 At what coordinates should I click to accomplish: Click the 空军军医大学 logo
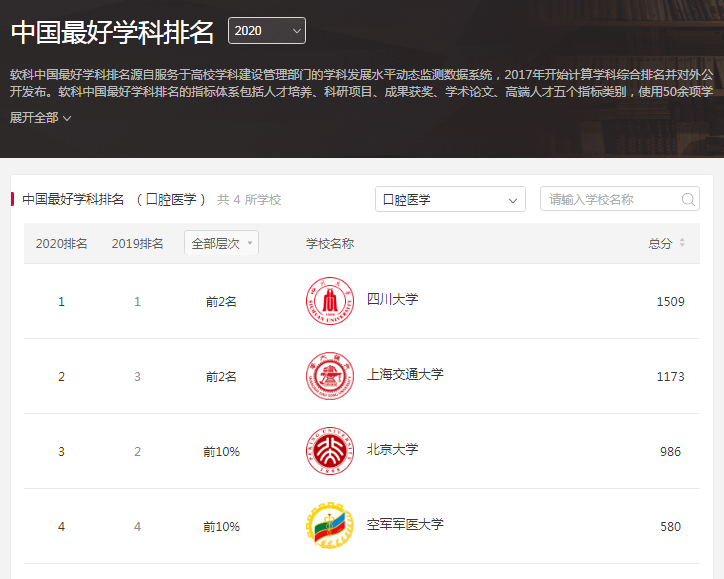(330, 526)
